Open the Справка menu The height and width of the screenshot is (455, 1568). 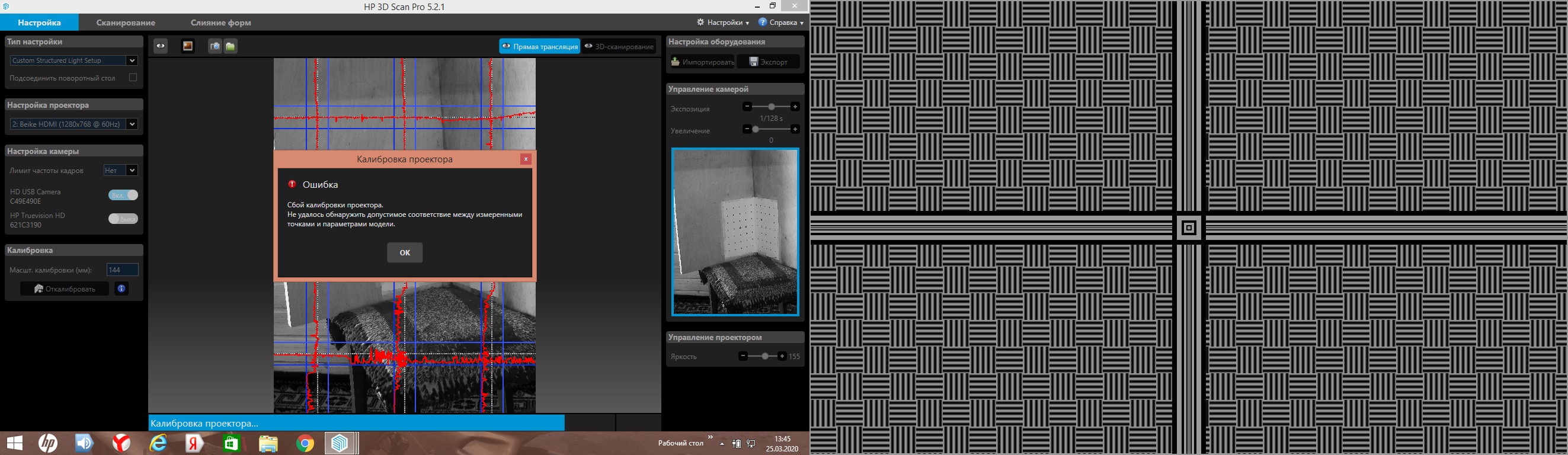pos(781,23)
